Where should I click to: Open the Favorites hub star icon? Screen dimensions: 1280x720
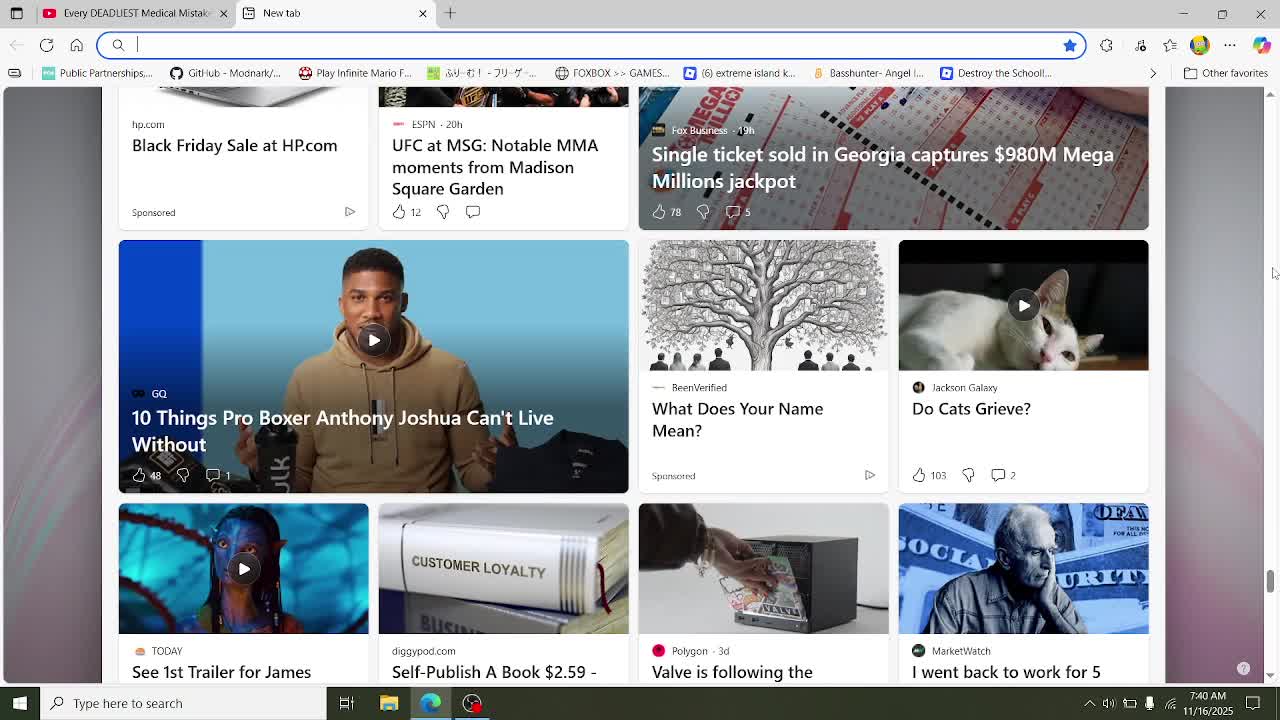pos(1170,45)
